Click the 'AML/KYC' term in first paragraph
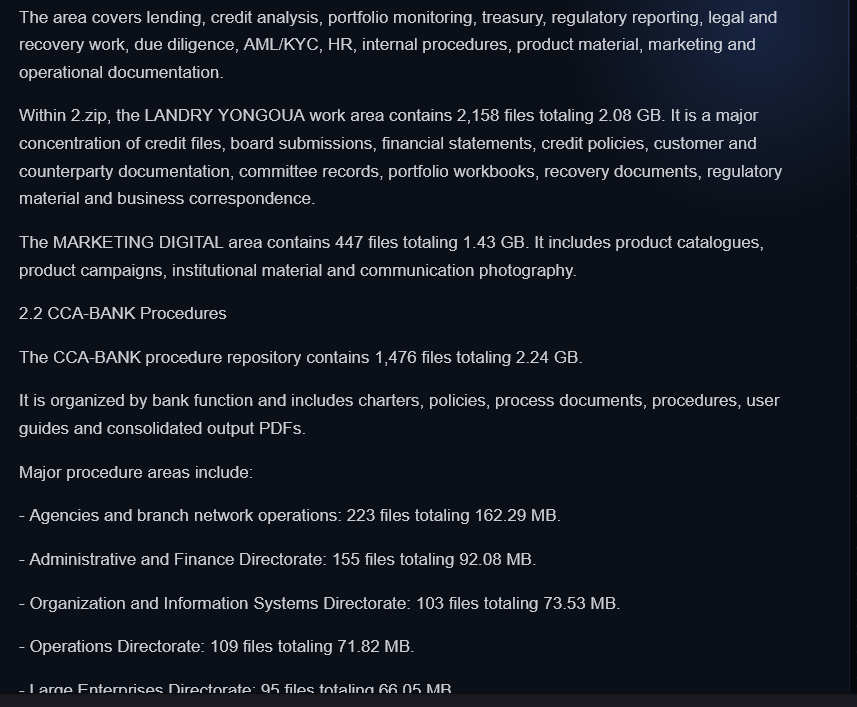The width and height of the screenshot is (857, 707). point(281,45)
